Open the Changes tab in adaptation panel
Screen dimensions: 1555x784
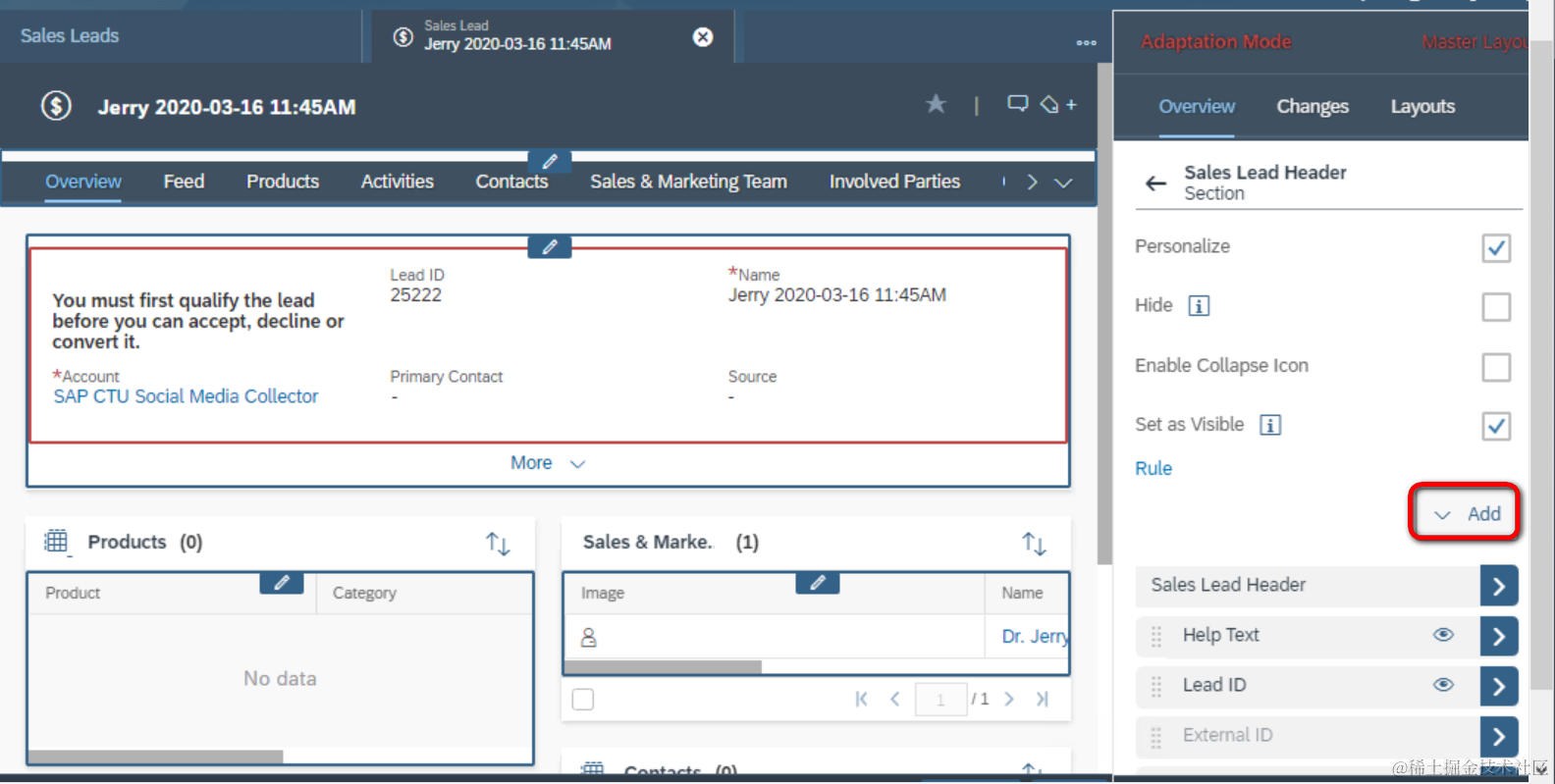[1313, 107]
